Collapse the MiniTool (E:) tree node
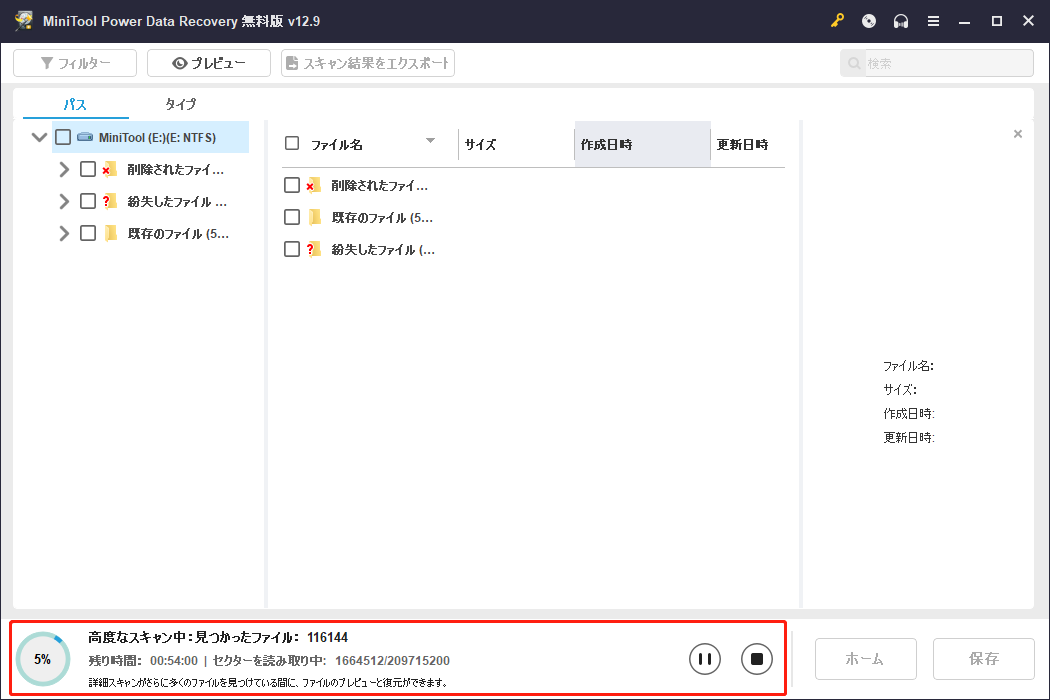1050x700 pixels. coord(40,137)
